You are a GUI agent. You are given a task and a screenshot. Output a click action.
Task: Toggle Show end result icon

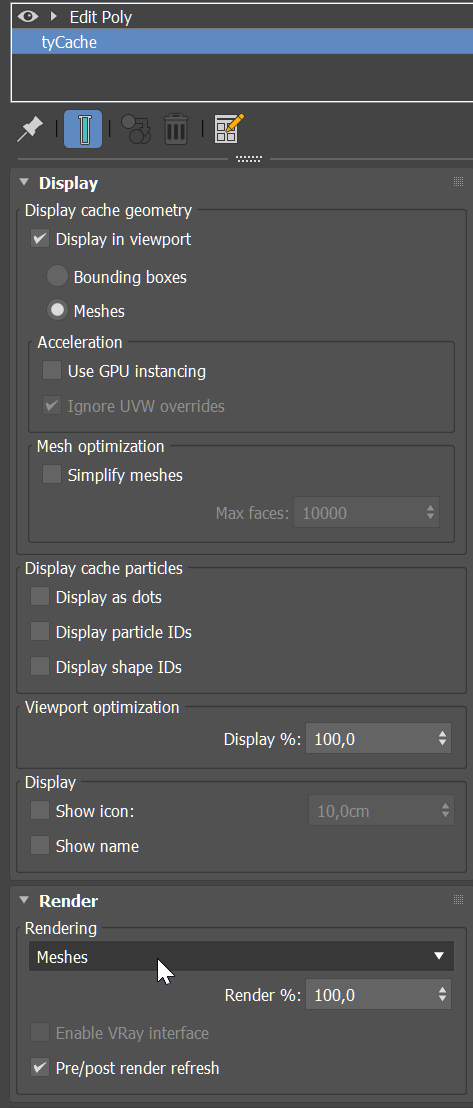83,129
